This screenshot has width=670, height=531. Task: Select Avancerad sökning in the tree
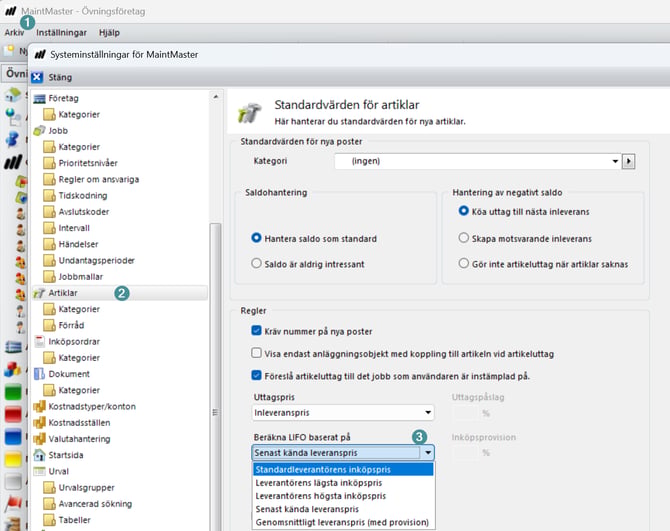point(95,504)
